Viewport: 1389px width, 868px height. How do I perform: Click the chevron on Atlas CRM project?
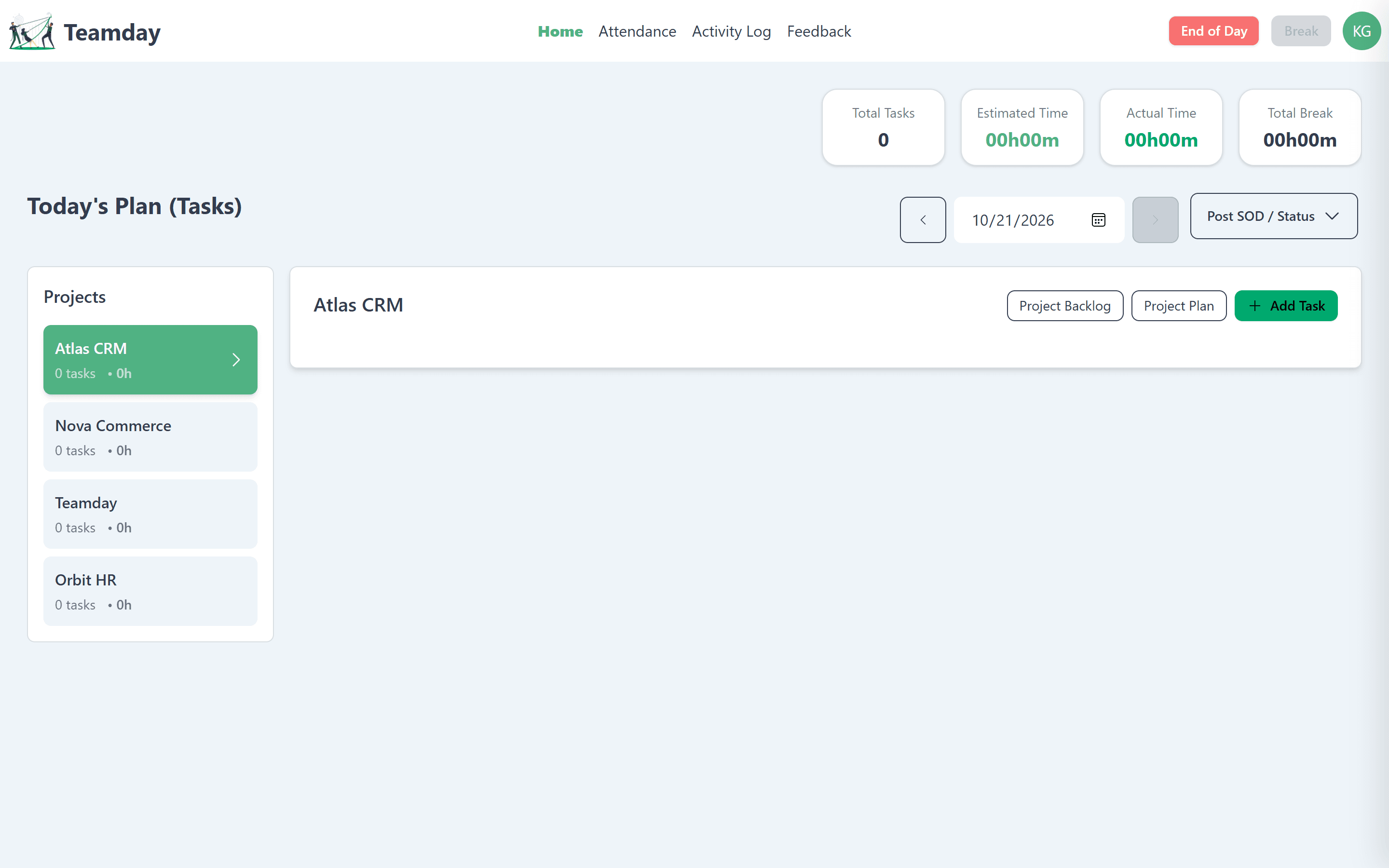coord(236,360)
